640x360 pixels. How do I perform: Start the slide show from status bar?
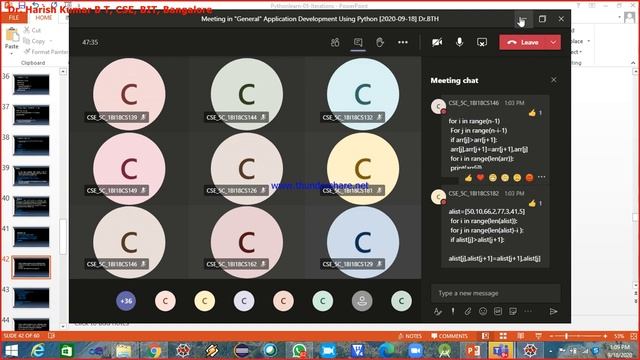539,336
